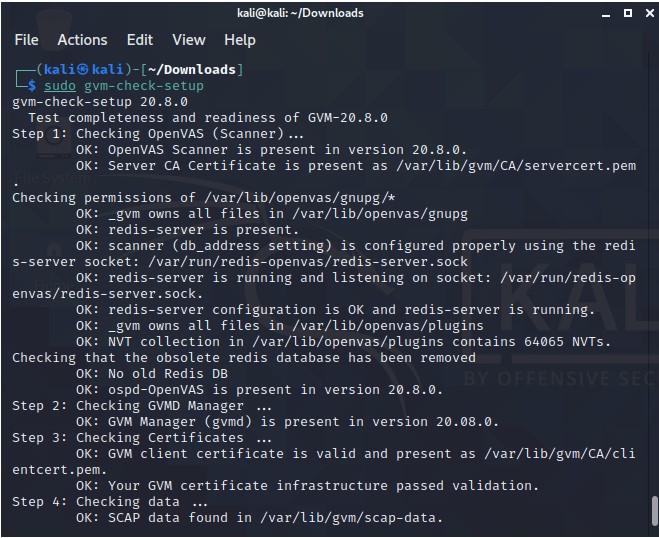The width and height of the screenshot is (659, 538).
Task: Open the Actions menu
Action: [x=82, y=40]
